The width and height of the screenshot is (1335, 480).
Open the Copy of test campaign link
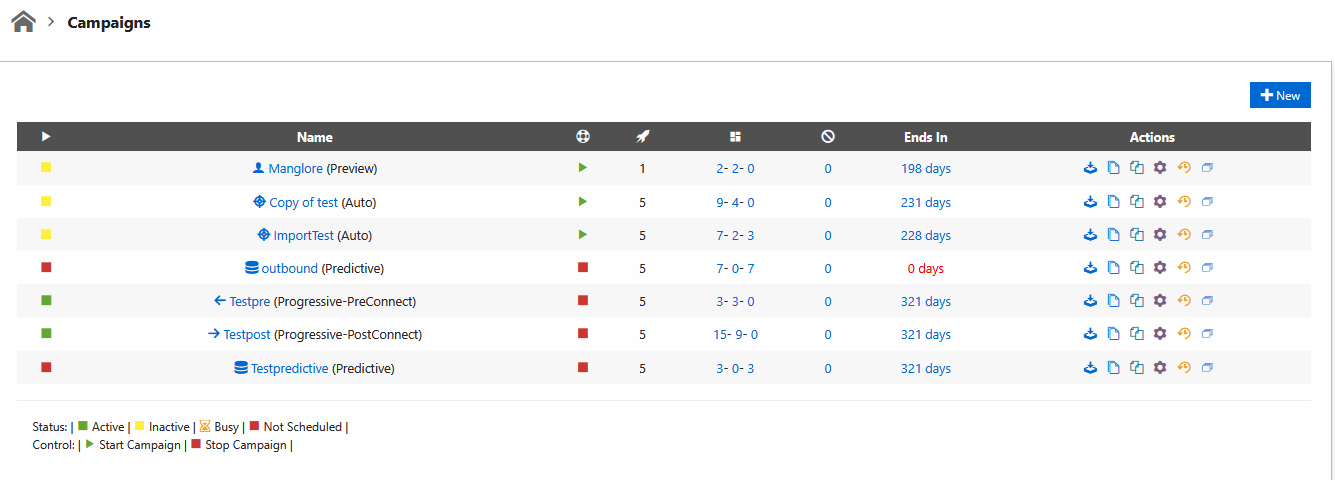click(304, 202)
